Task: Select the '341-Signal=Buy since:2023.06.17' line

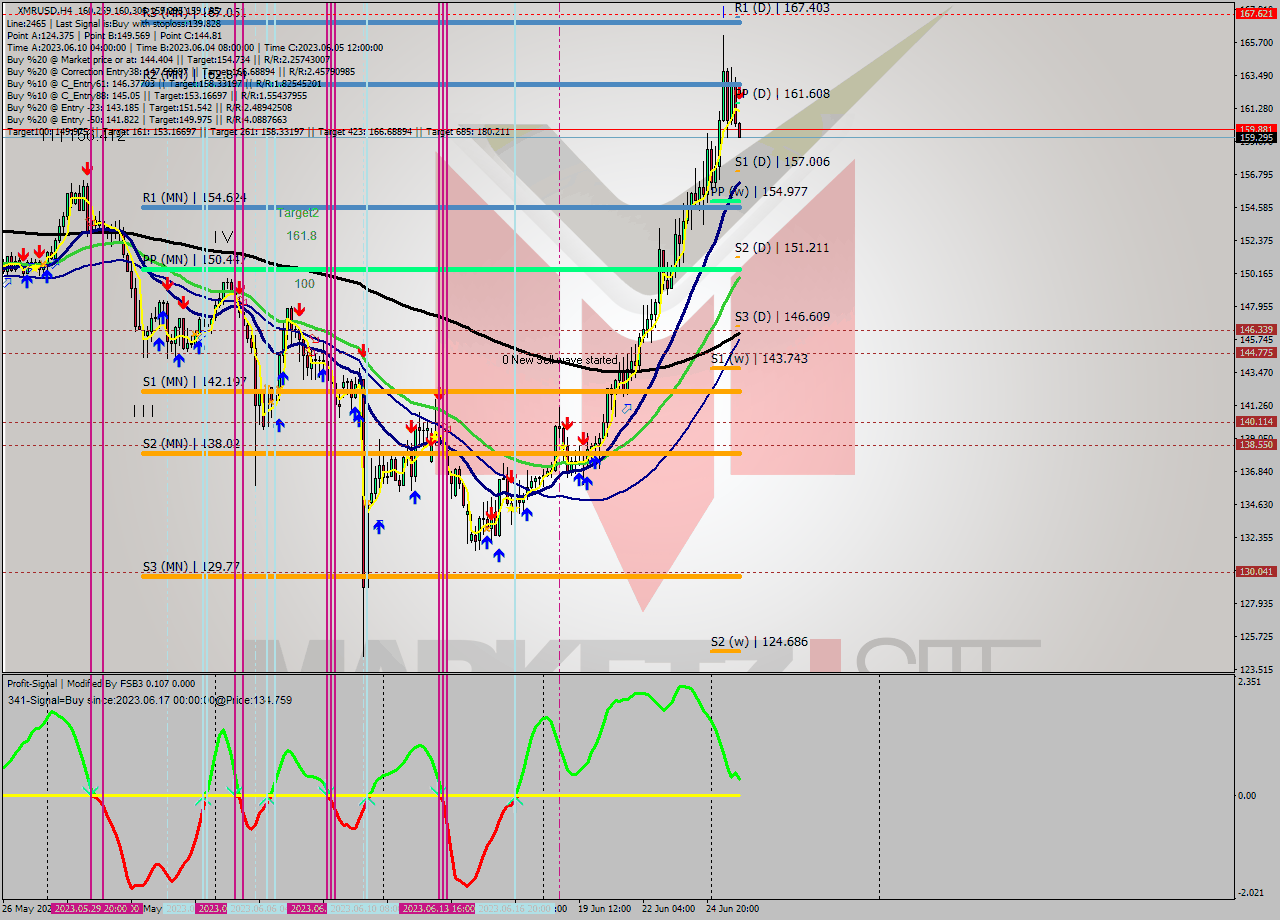Action: point(149,700)
